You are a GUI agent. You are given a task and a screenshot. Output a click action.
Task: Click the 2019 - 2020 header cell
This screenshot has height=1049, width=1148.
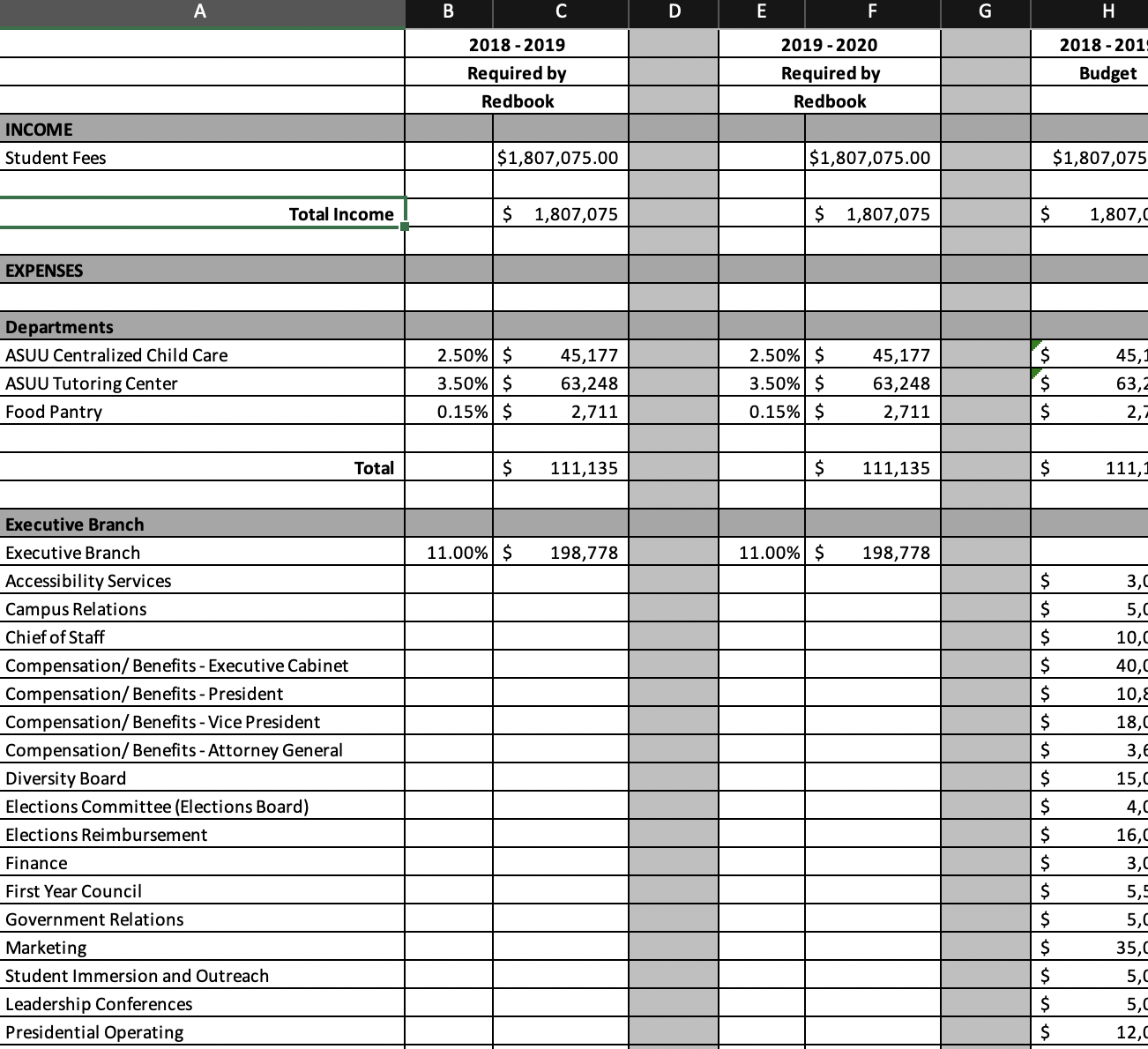[x=830, y=44]
